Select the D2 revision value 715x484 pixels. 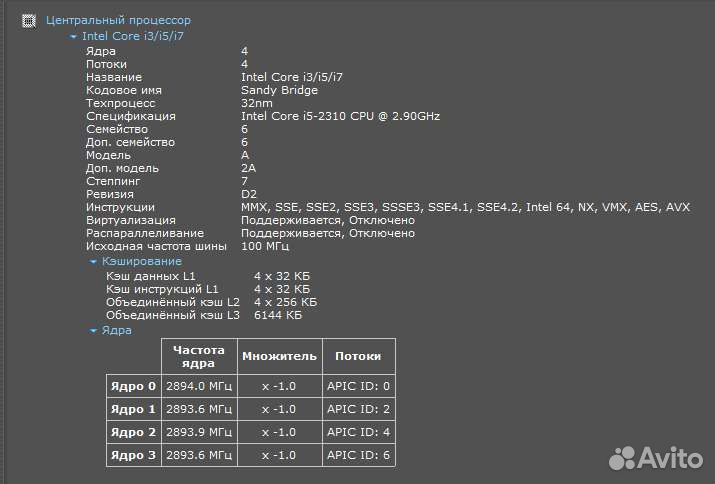click(249, 194)
